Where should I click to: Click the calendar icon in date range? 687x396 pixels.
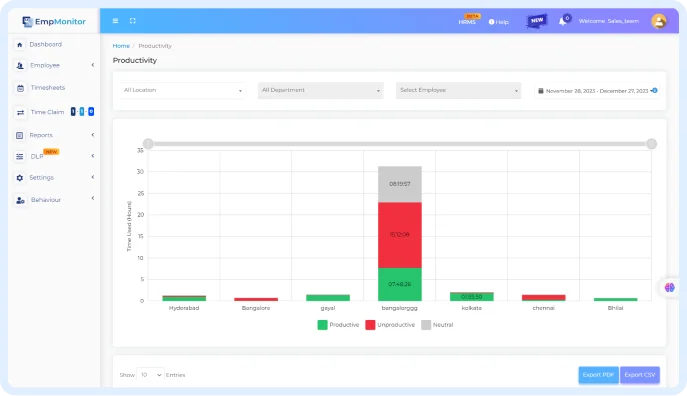click(541, 91)
